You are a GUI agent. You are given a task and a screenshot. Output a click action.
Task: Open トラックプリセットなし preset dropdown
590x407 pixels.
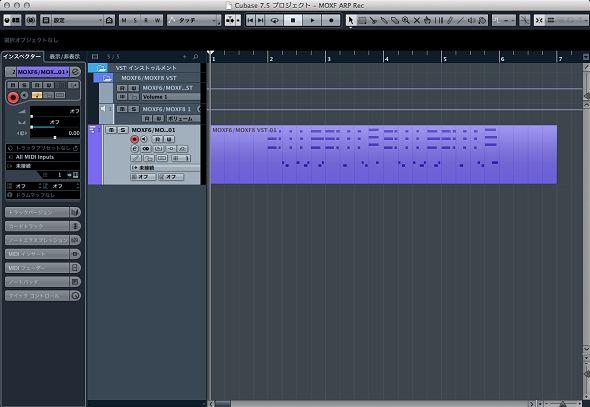[x=43, y=148]
